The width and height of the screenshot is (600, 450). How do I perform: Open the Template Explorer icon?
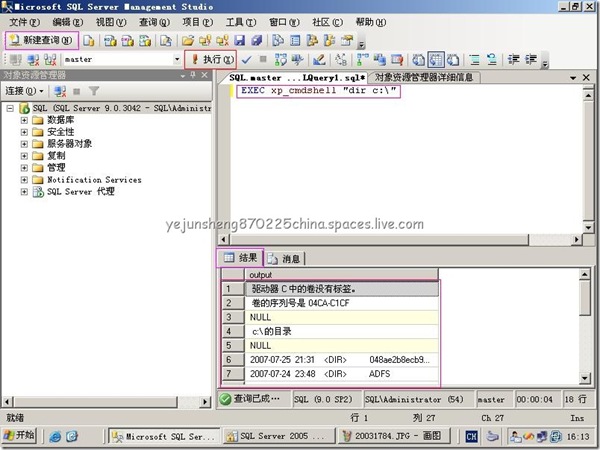point(329,40)
